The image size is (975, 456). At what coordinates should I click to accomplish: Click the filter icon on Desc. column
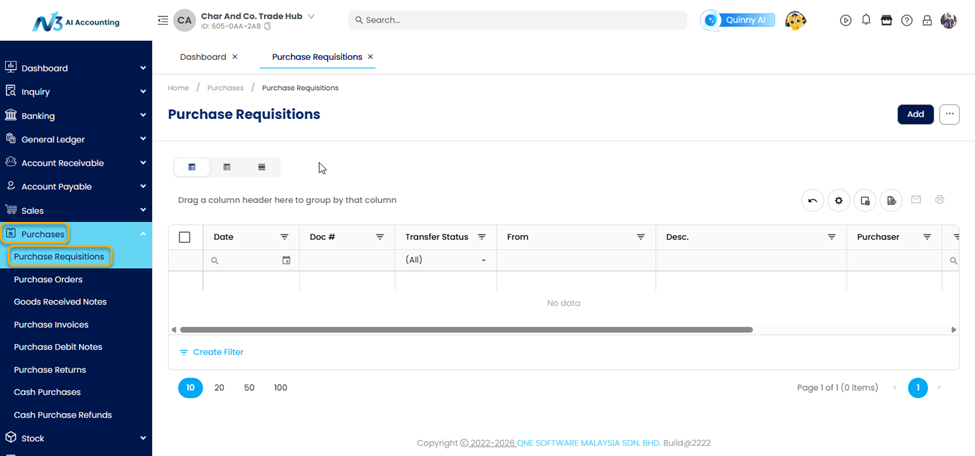(x=831, y=237)
